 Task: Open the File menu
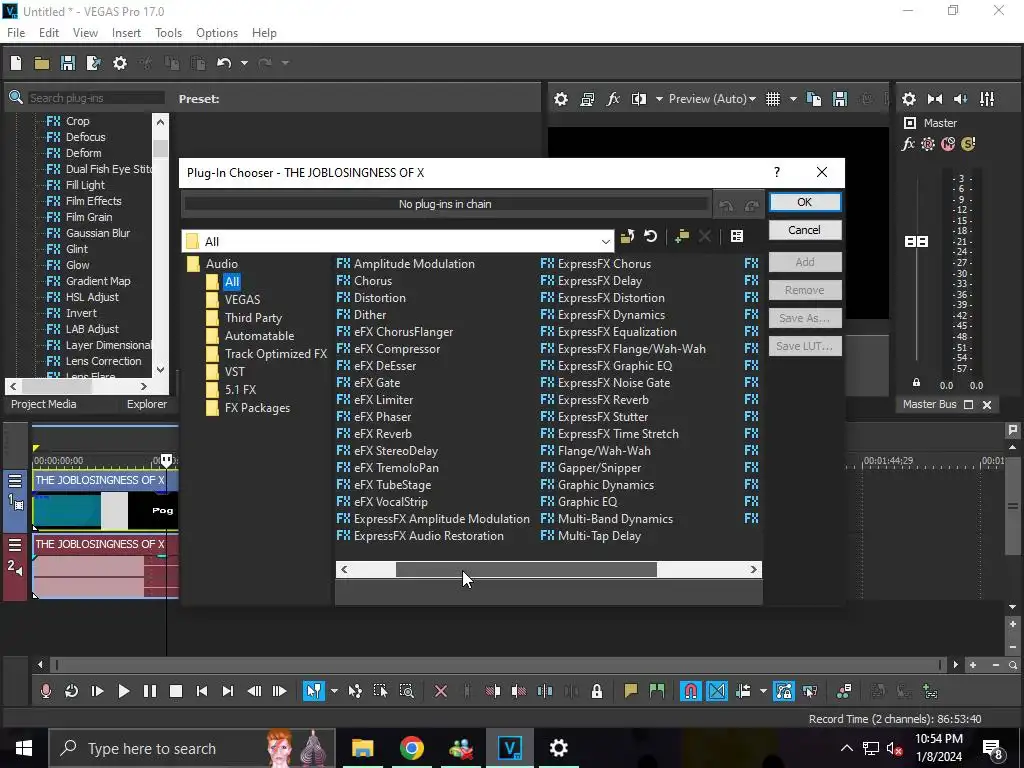16,33
